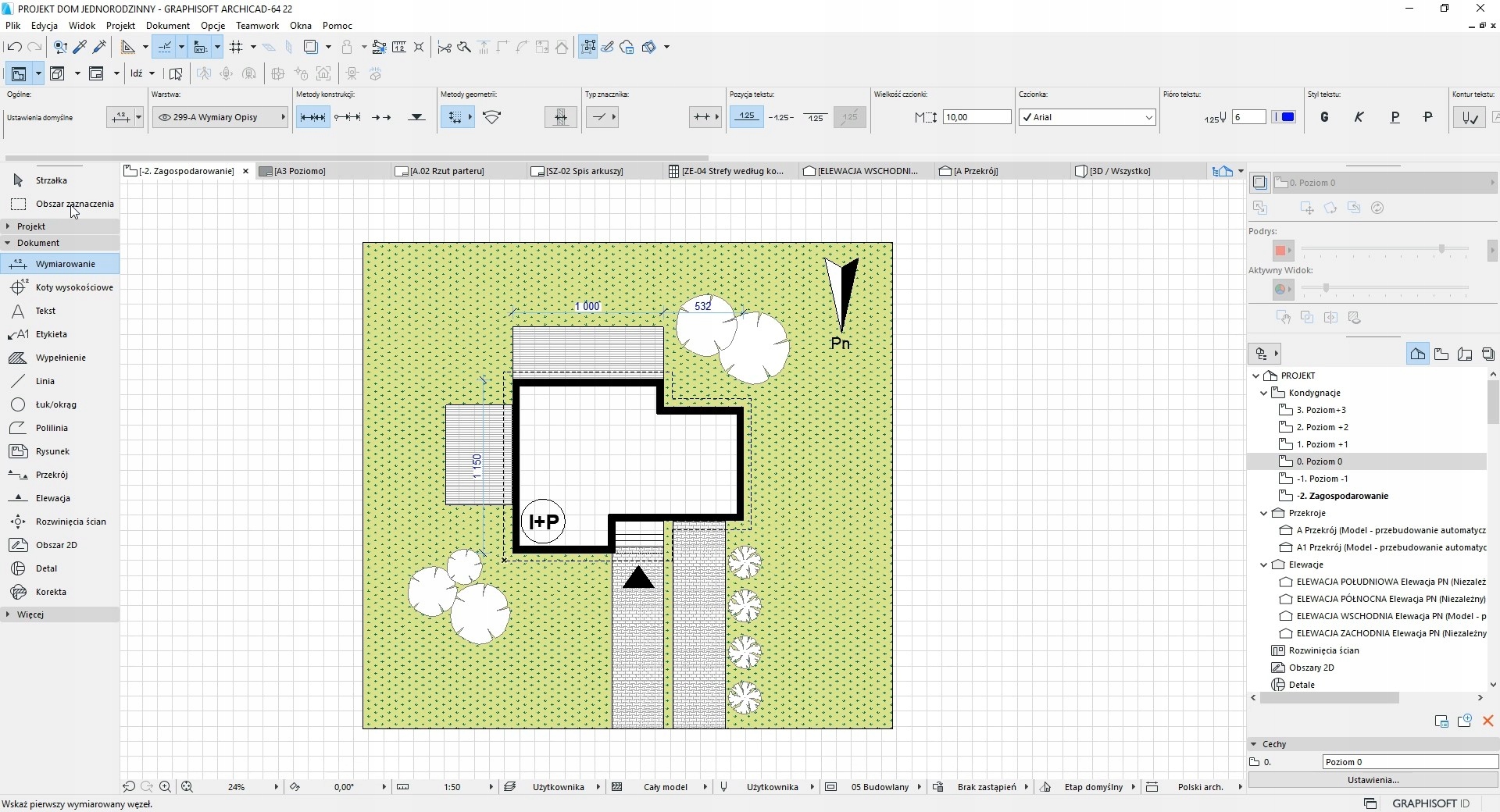
Task: Open the -2. Zagospodarowanie story
Action: tap(1342, 496)
